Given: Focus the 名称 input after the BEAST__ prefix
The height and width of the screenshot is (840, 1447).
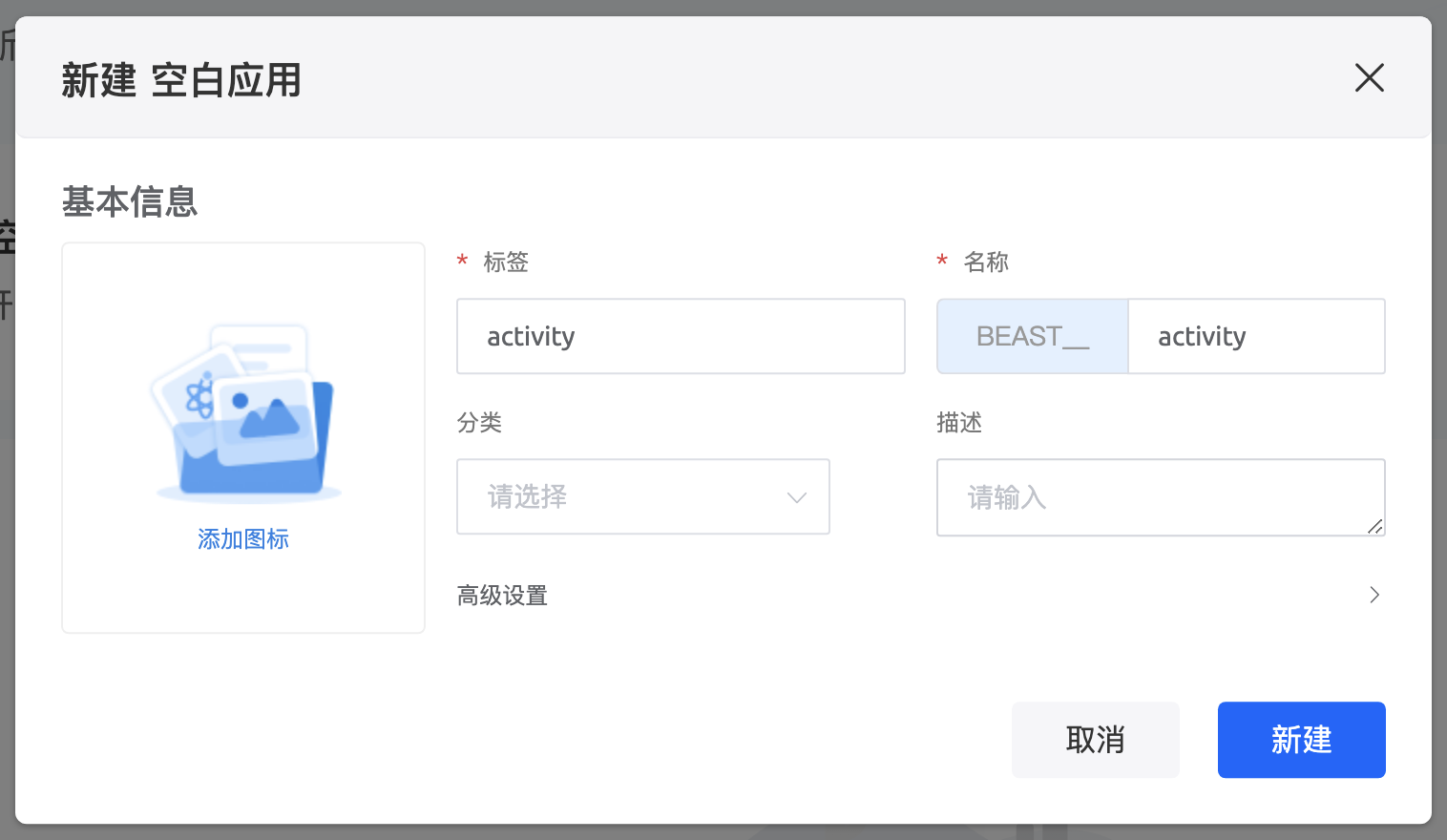Looking at the screenshot, I should pos(1255,337).
